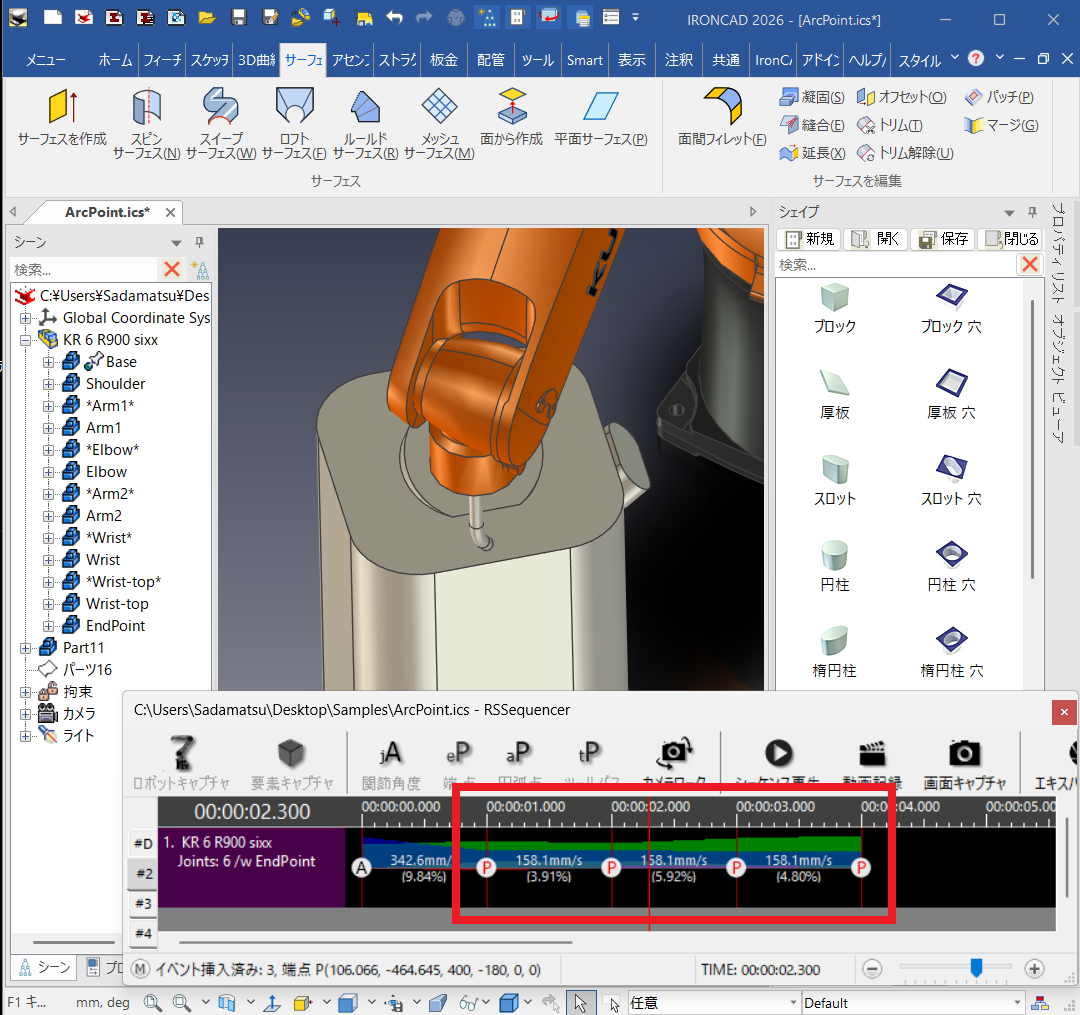Zoom out timeline with minus button
Viewport: 1080px width, 1015px height.
point(872,970)
